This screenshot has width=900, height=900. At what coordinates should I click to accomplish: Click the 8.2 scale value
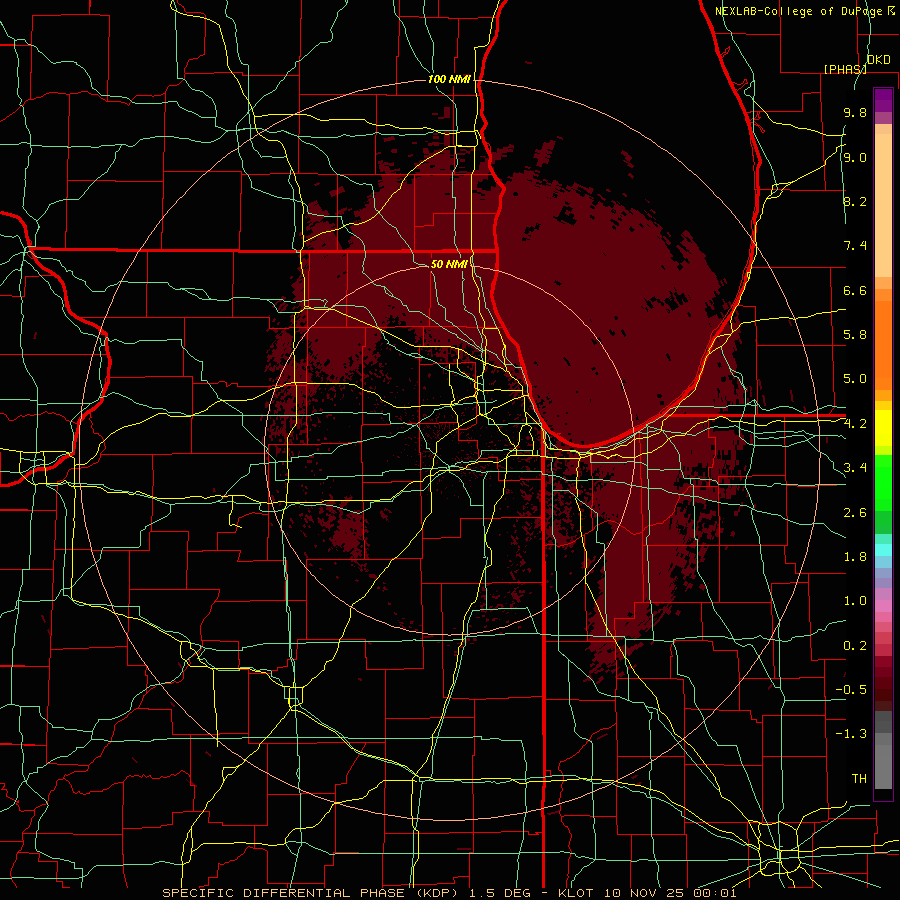(855, 201)
